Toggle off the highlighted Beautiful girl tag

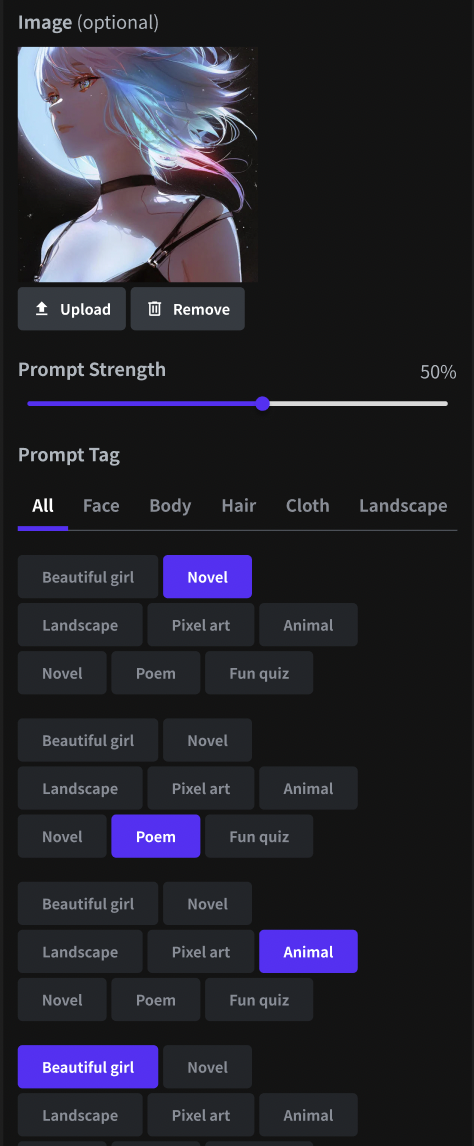[x=88, y=1067]
